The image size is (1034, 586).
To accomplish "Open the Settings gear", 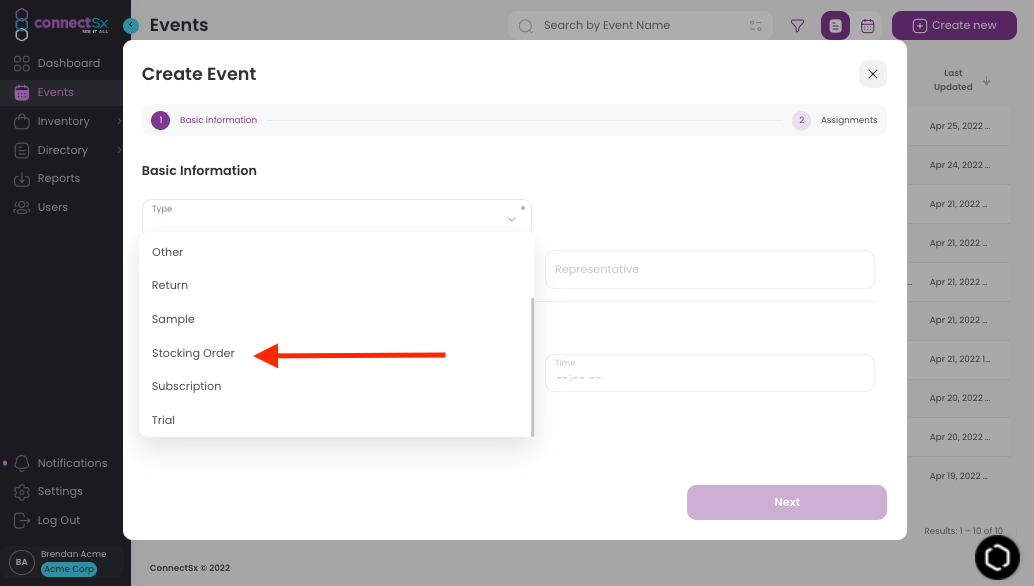I will tap(62, 491).
